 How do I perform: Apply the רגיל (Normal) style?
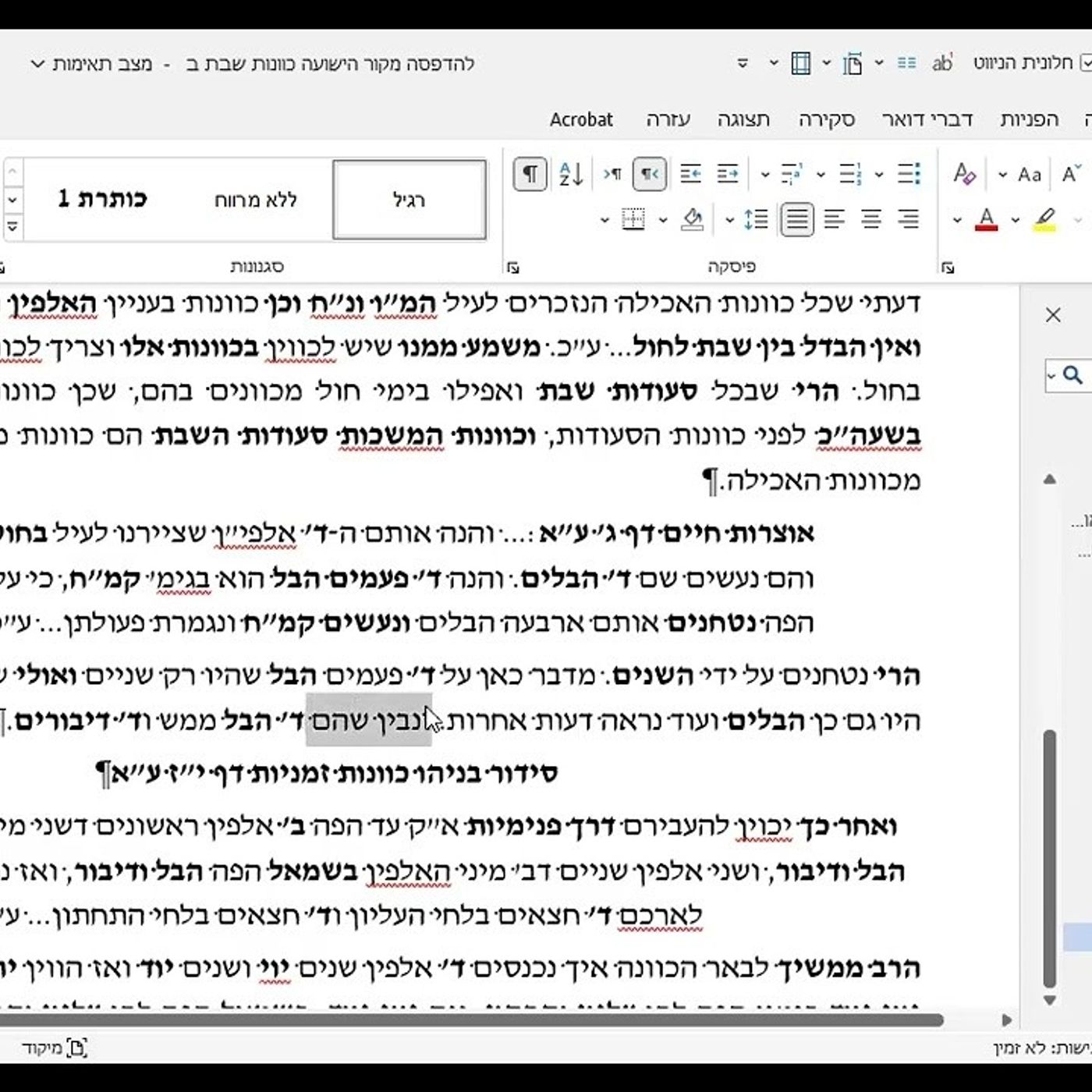tap(409, 200)
